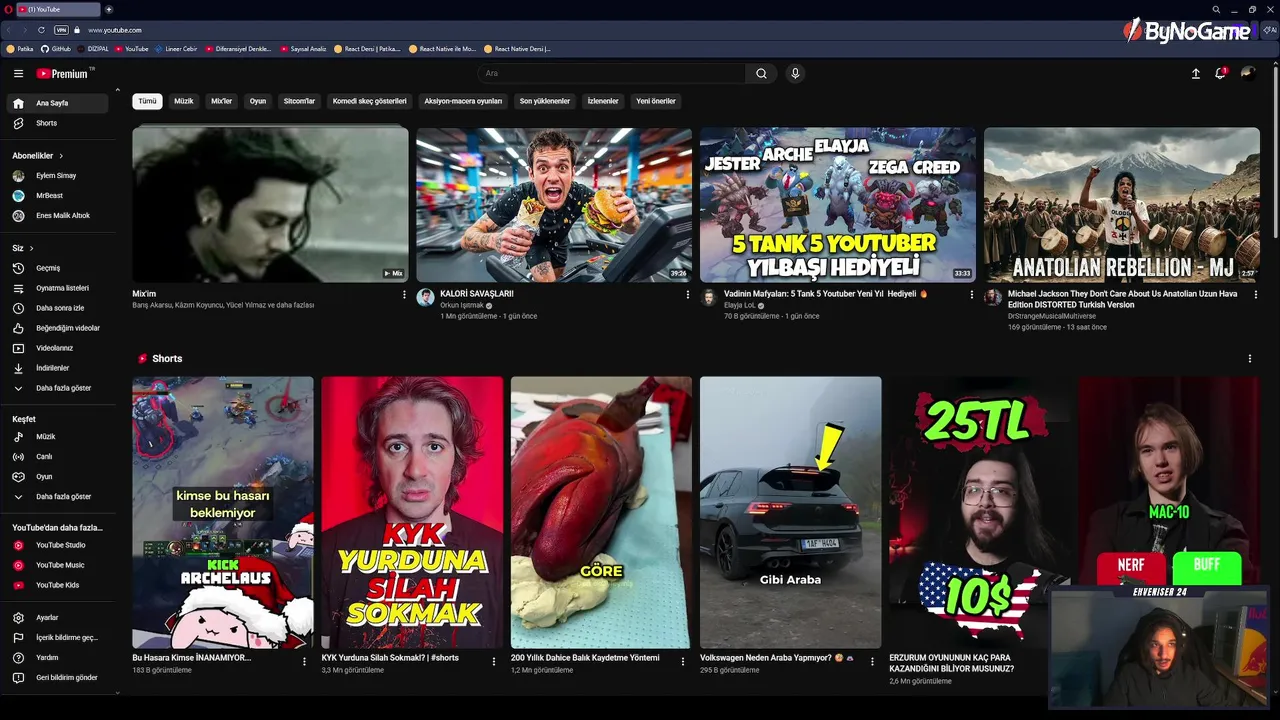Viewport: 1280px width, 720px height.
Task: Select Aksiyon-macera oyunları chip
Action: (x=463, y=101)
